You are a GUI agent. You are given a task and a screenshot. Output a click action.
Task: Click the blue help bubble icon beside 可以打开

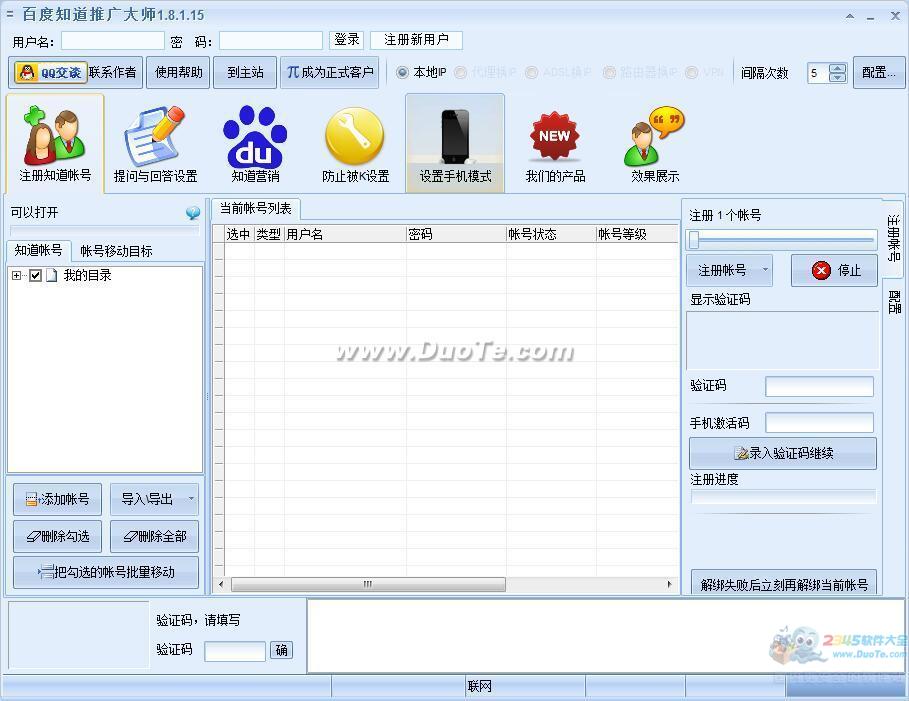coord(193,213)
